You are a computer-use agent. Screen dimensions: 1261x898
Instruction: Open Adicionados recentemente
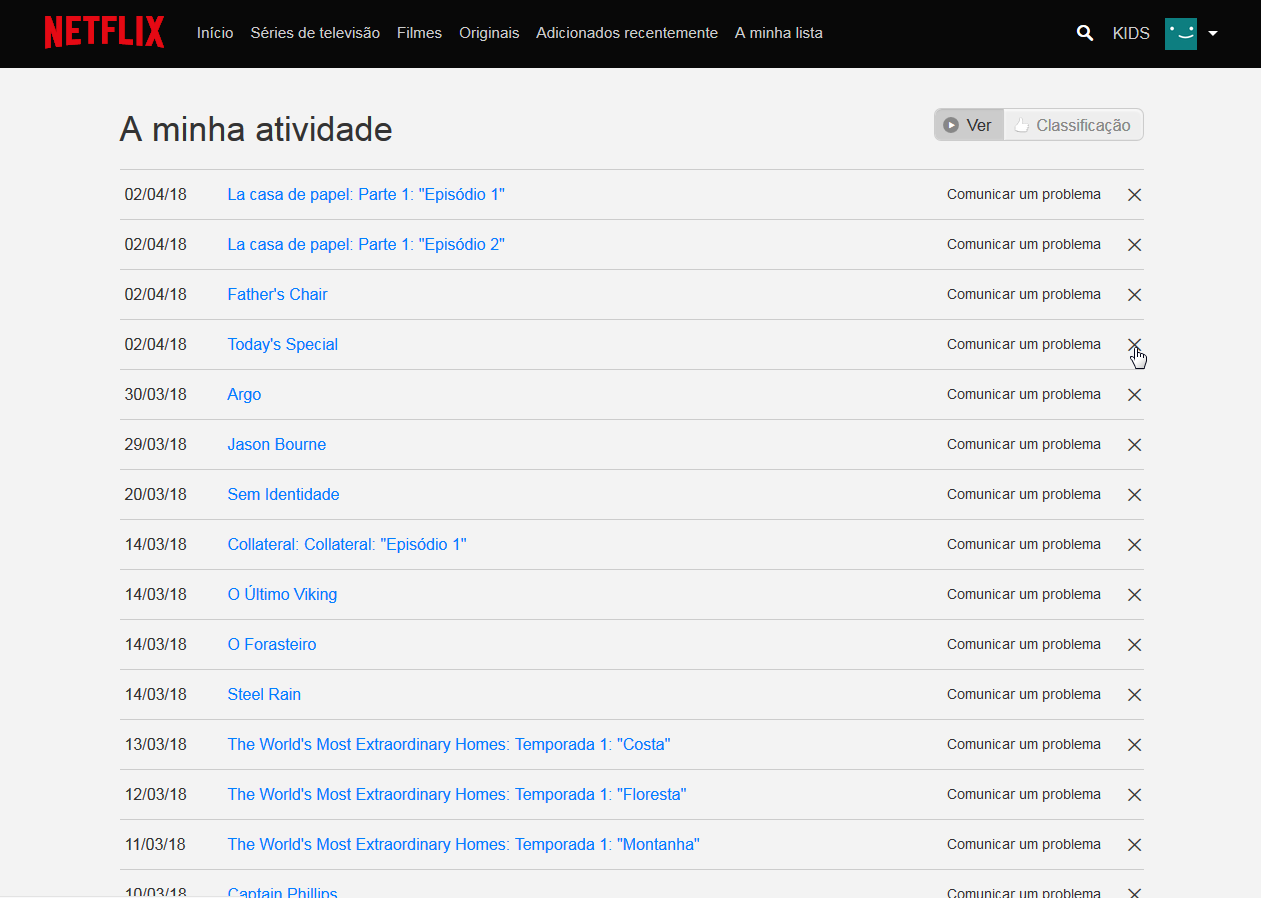(627, 33)
